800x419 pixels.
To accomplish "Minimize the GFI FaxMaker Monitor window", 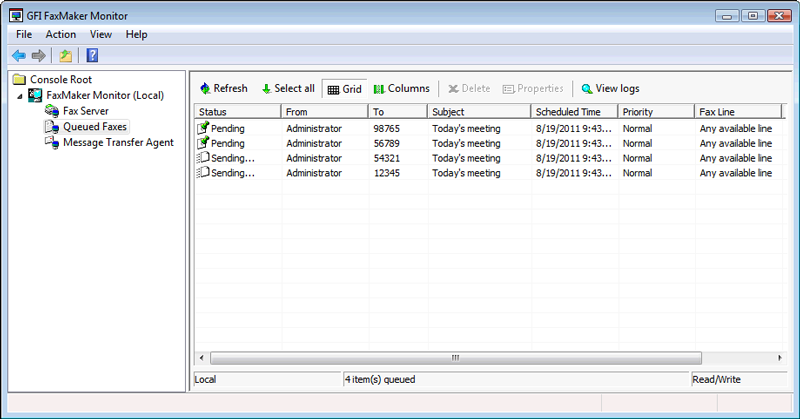I will (x=727, y=16).
